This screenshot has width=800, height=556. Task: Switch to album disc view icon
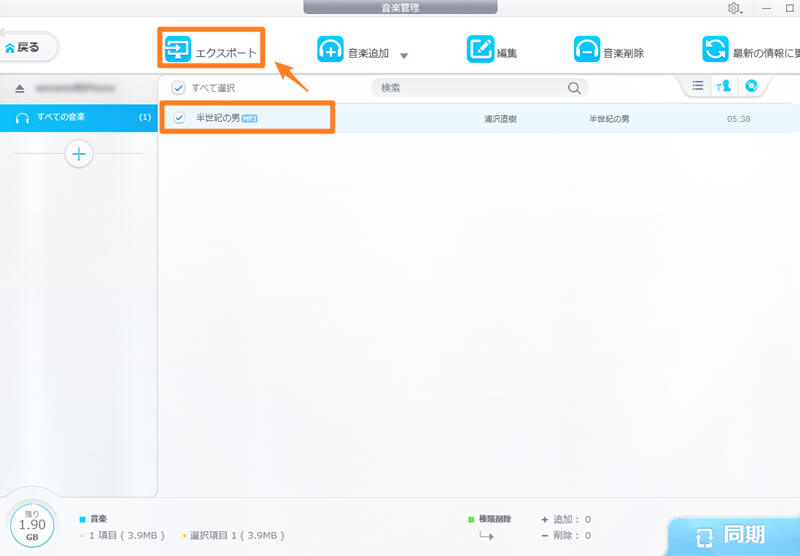[750, 87]
